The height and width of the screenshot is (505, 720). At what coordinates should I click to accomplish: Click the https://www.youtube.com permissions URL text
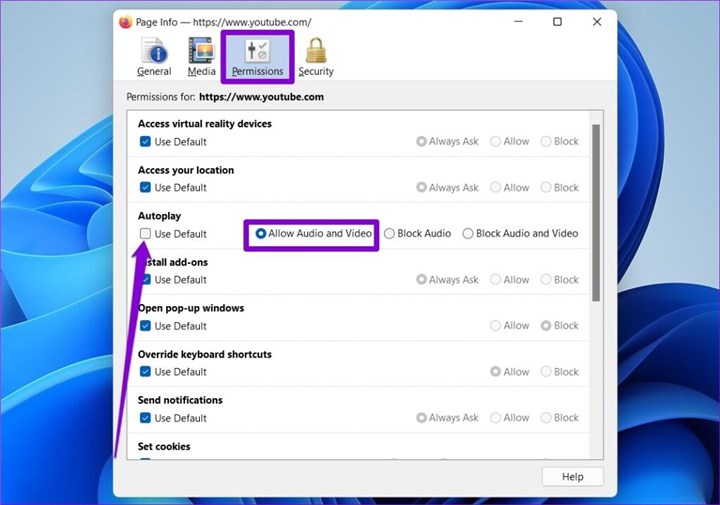(261, 97)
